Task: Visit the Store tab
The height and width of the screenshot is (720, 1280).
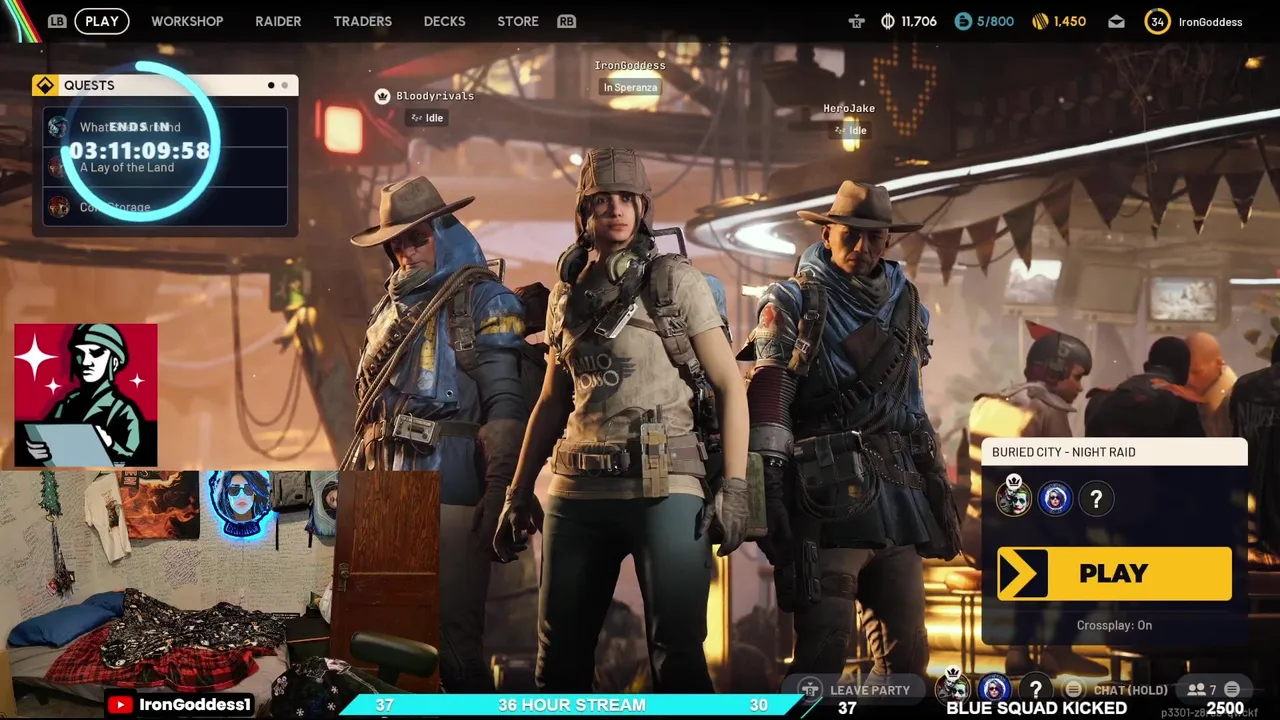Action: 518,21
